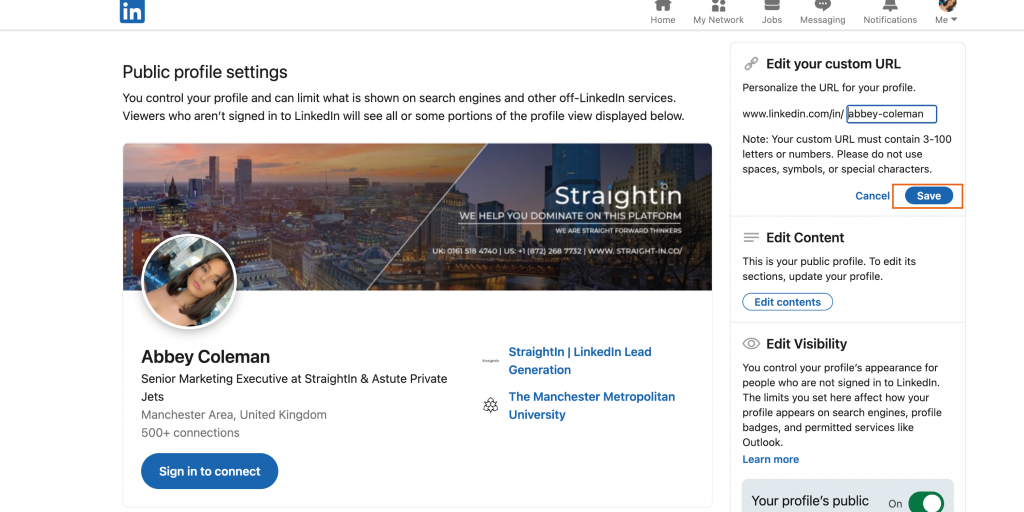Click the Sign in to connect button
The width and height of the screenshot is (1024, 512).
(x=210, y=471)
